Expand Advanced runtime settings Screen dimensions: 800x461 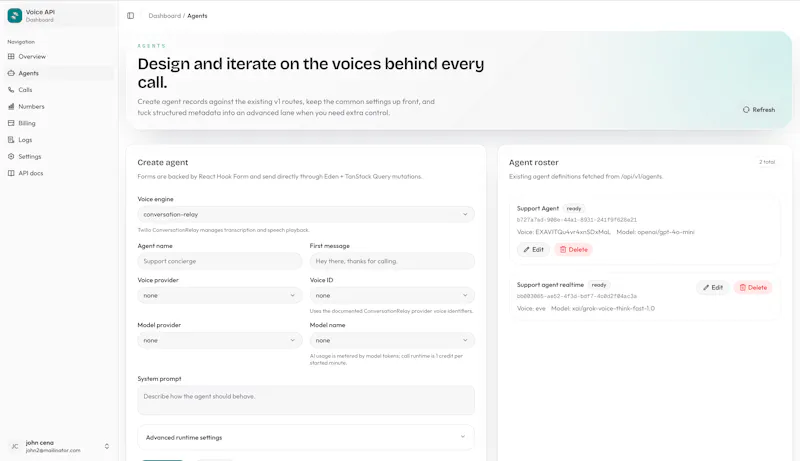click(x=306, y=438)
